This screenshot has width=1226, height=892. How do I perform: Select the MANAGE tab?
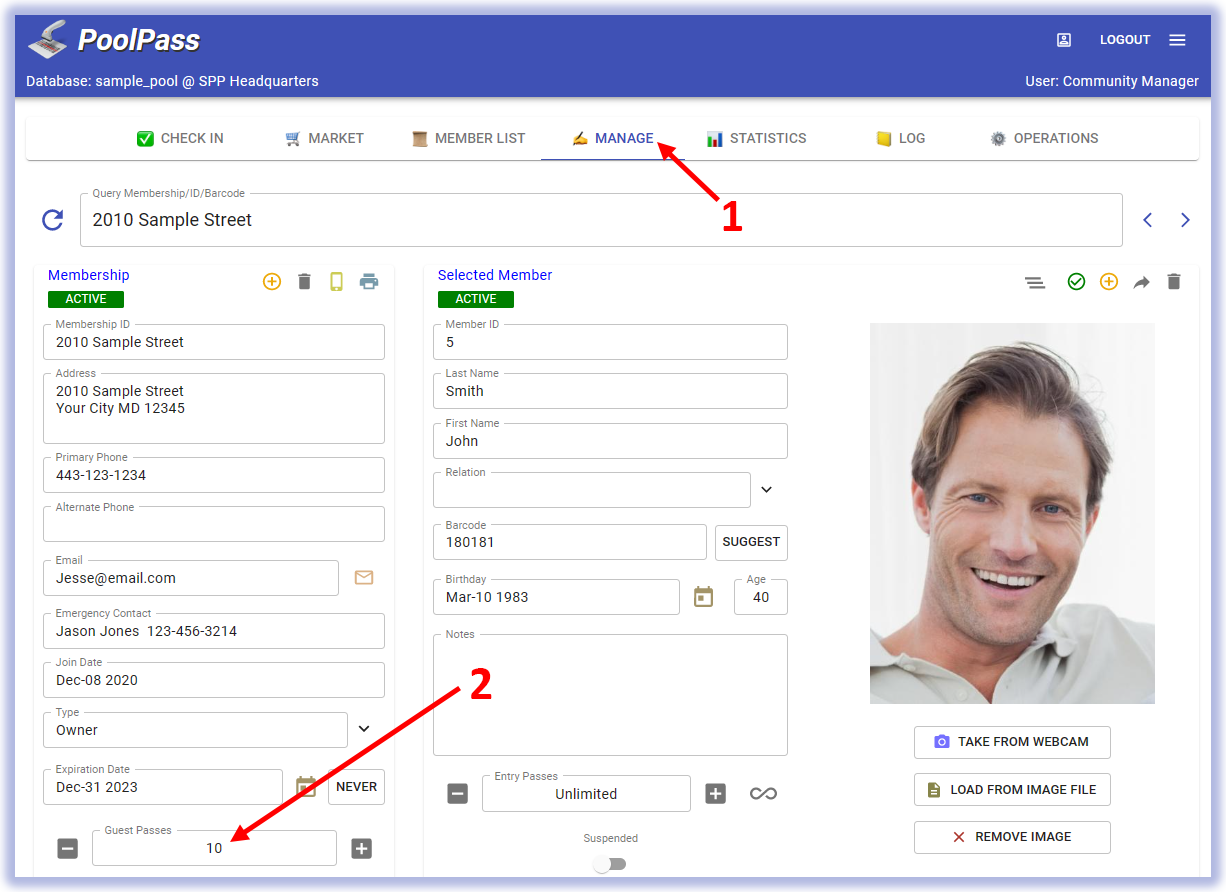click(613, 138)
